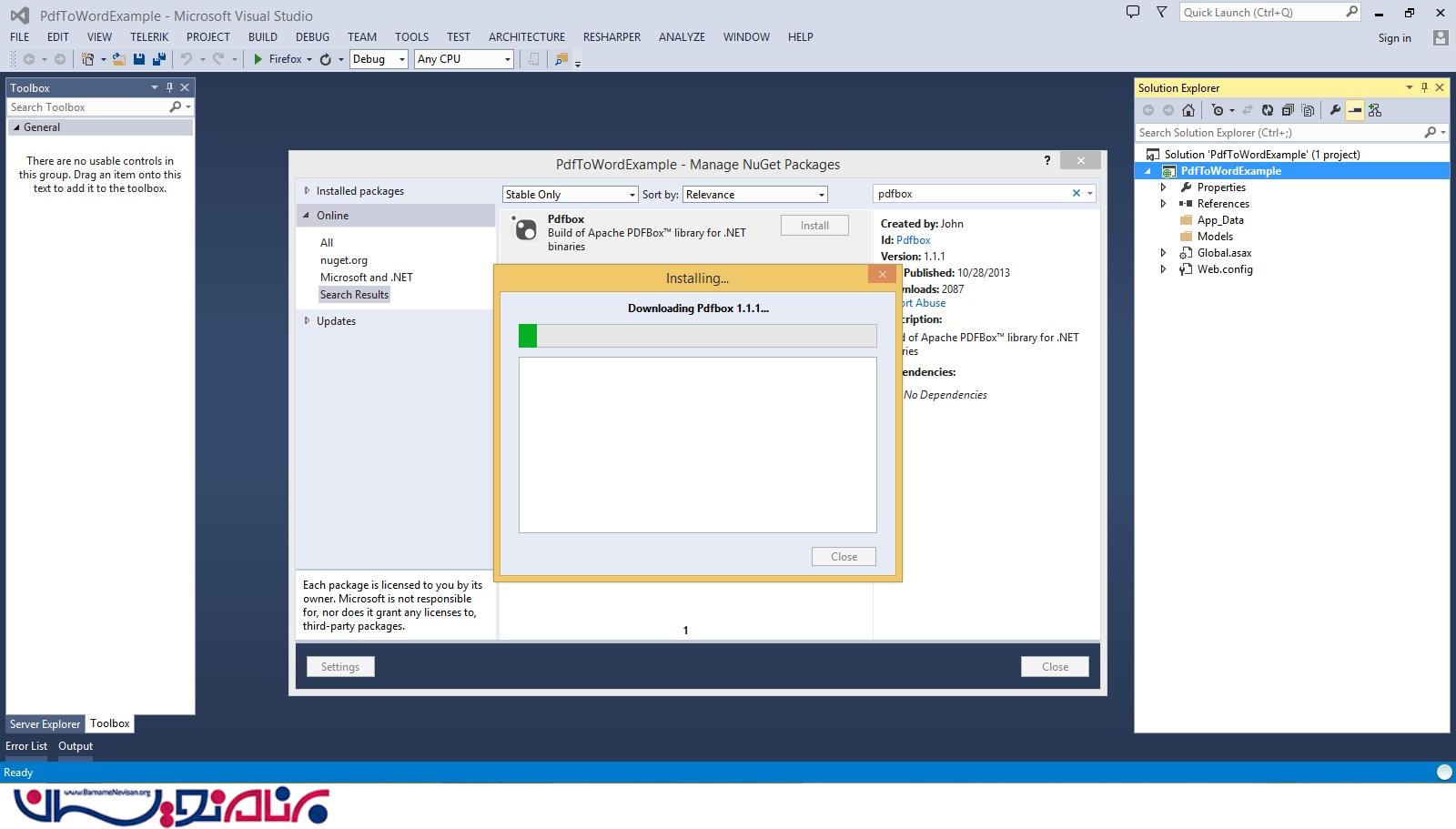Screen dimensions: 1456x829
Task: Click the Pdfbox download progress bar
Action: [697, 336]
